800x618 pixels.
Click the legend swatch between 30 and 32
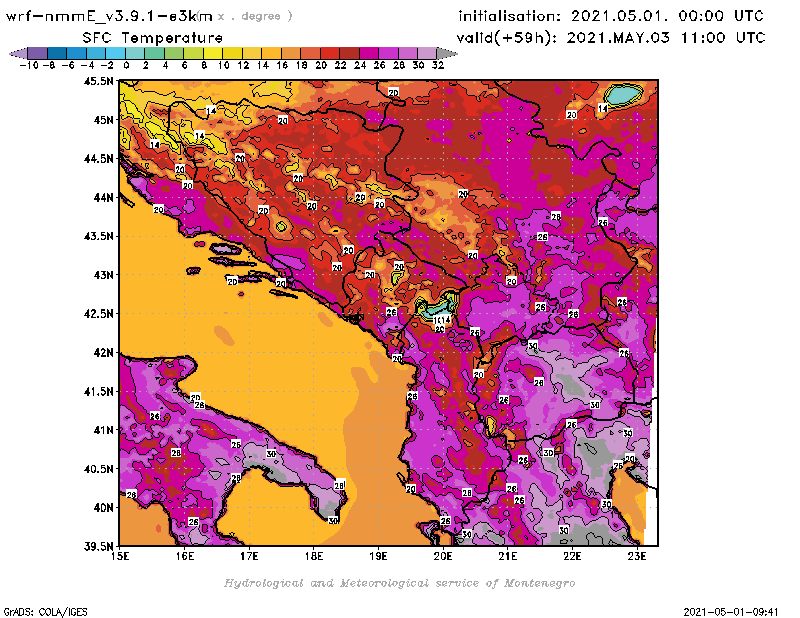point(427,53)
